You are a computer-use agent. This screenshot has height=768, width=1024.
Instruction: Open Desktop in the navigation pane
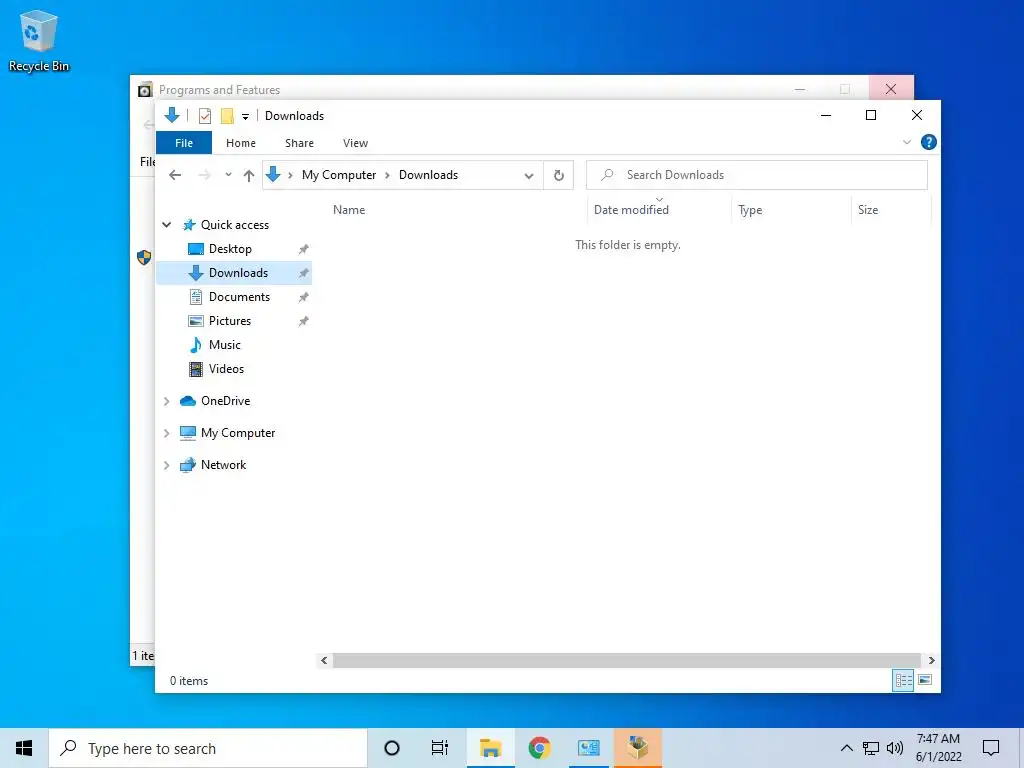[x=230, y=249]
